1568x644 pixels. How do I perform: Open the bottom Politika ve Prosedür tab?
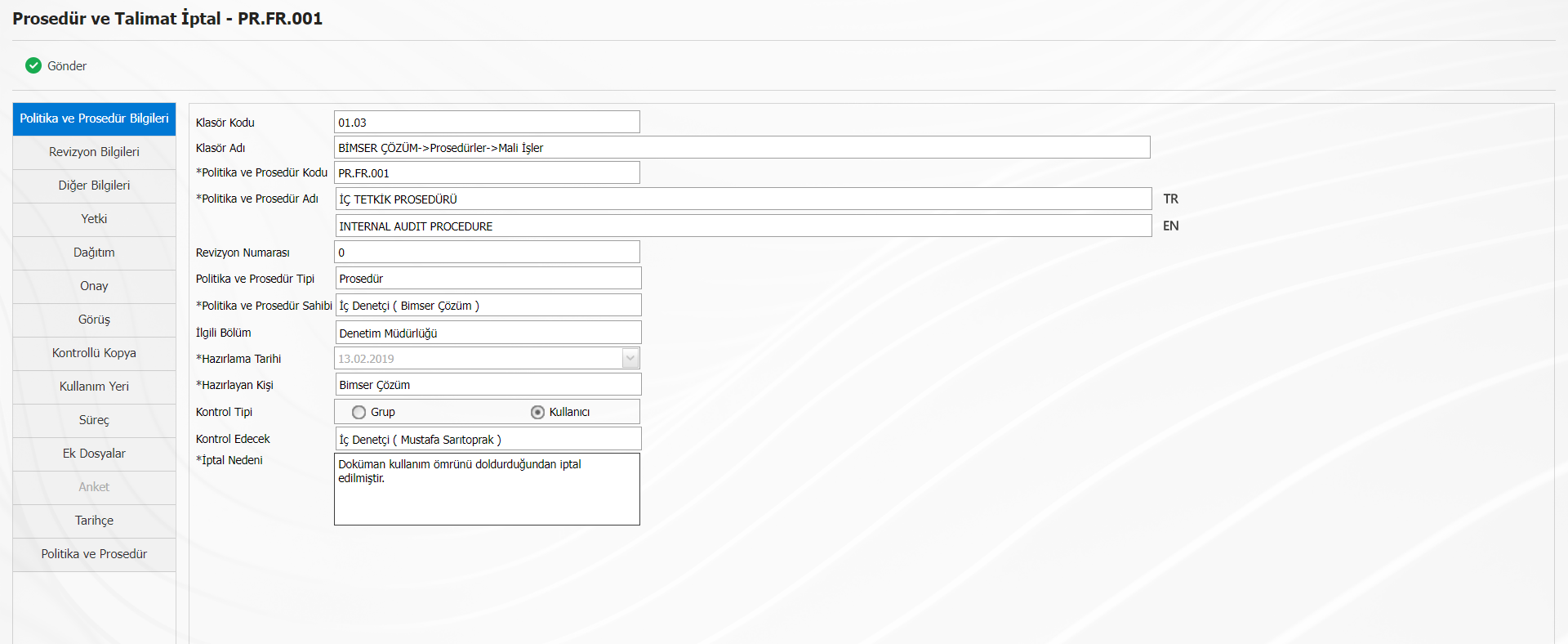[94, 554]
